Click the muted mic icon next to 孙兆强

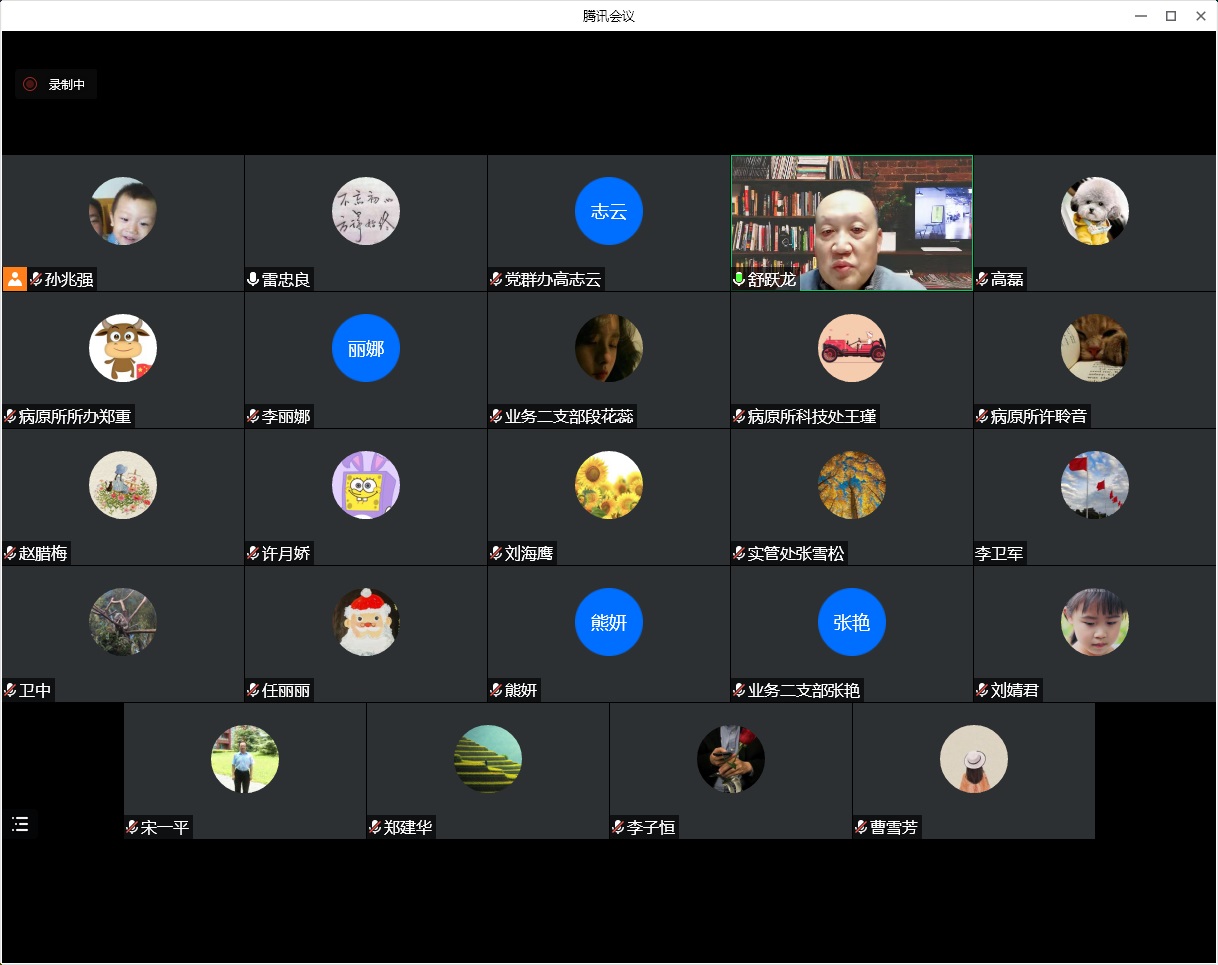click(36, 279)
